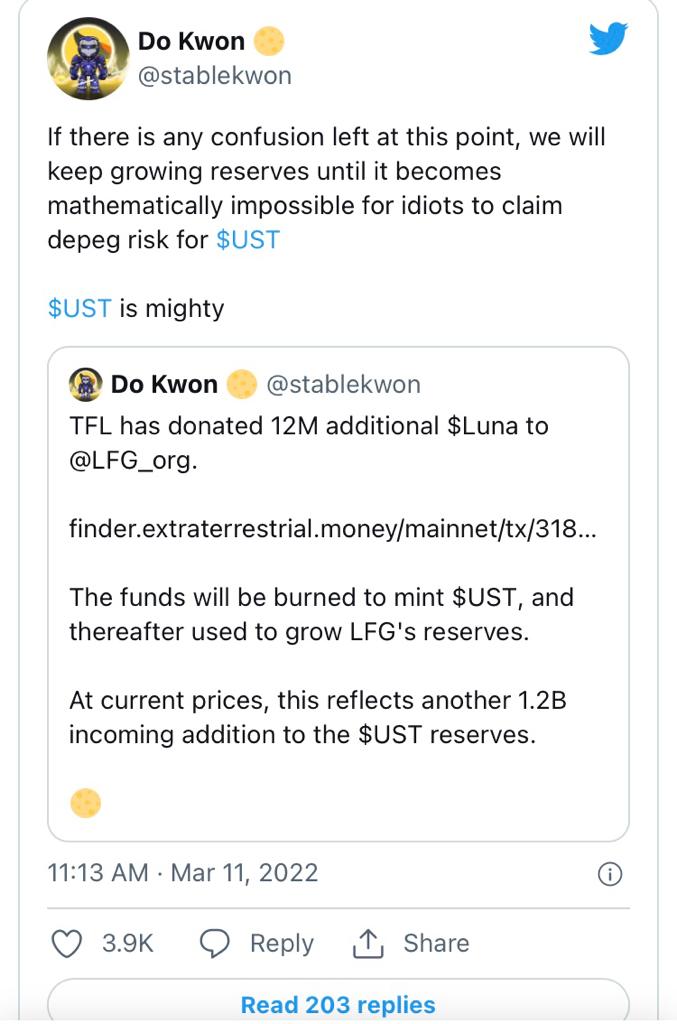
Task: Open the tweet info icon
Action: pyautogui.click(x=609, y=874)
